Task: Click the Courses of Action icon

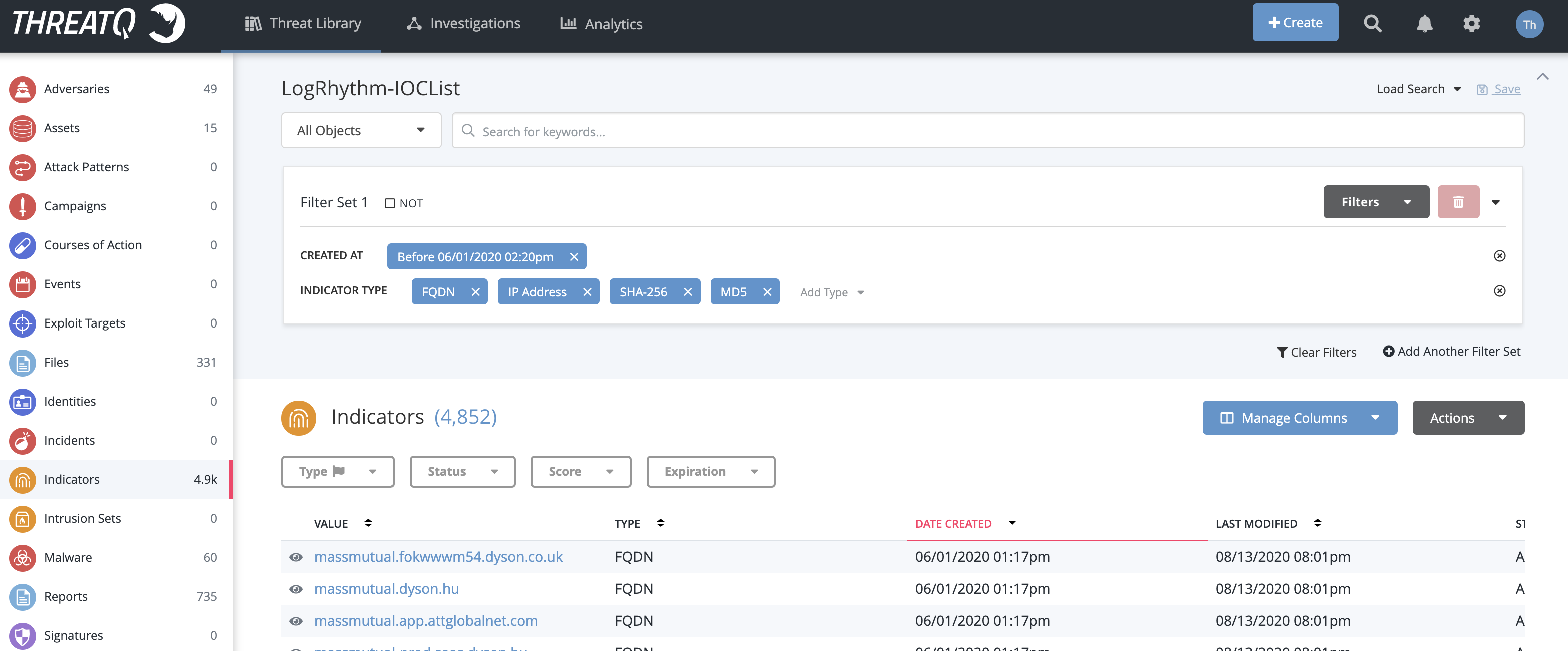Action: tap(23, 245)
